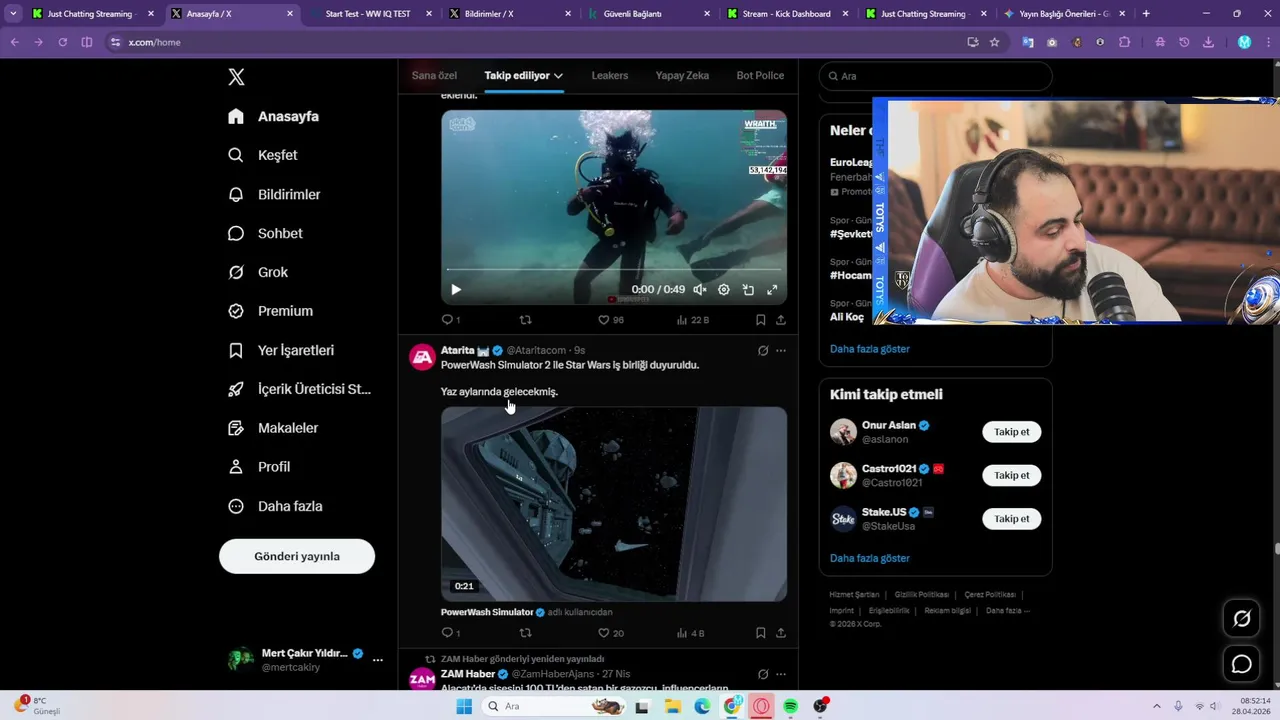The height and width of the screenshot is (720, 1280).
Task: Click the X logo in the sidebar
Action: coord(236,77)
